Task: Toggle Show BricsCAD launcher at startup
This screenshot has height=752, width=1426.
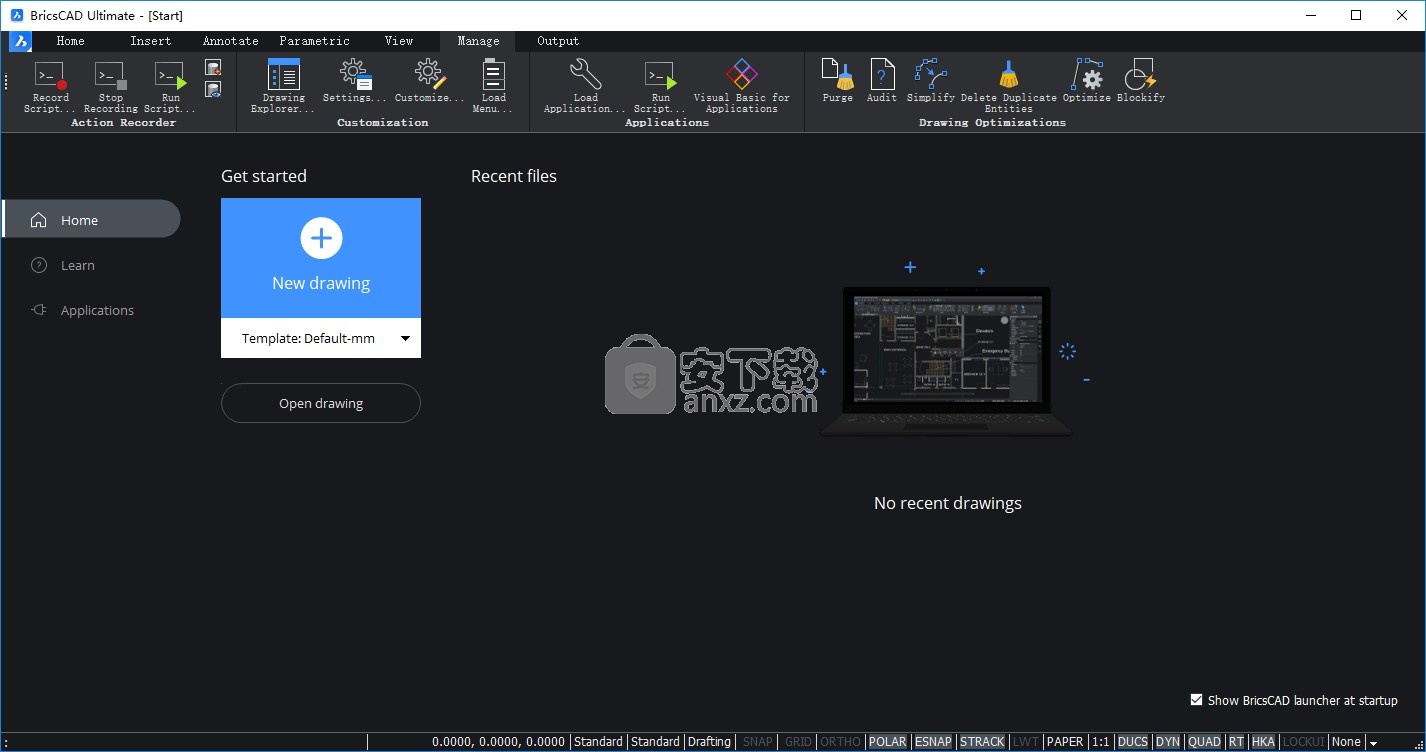Action: point(1196,700)
